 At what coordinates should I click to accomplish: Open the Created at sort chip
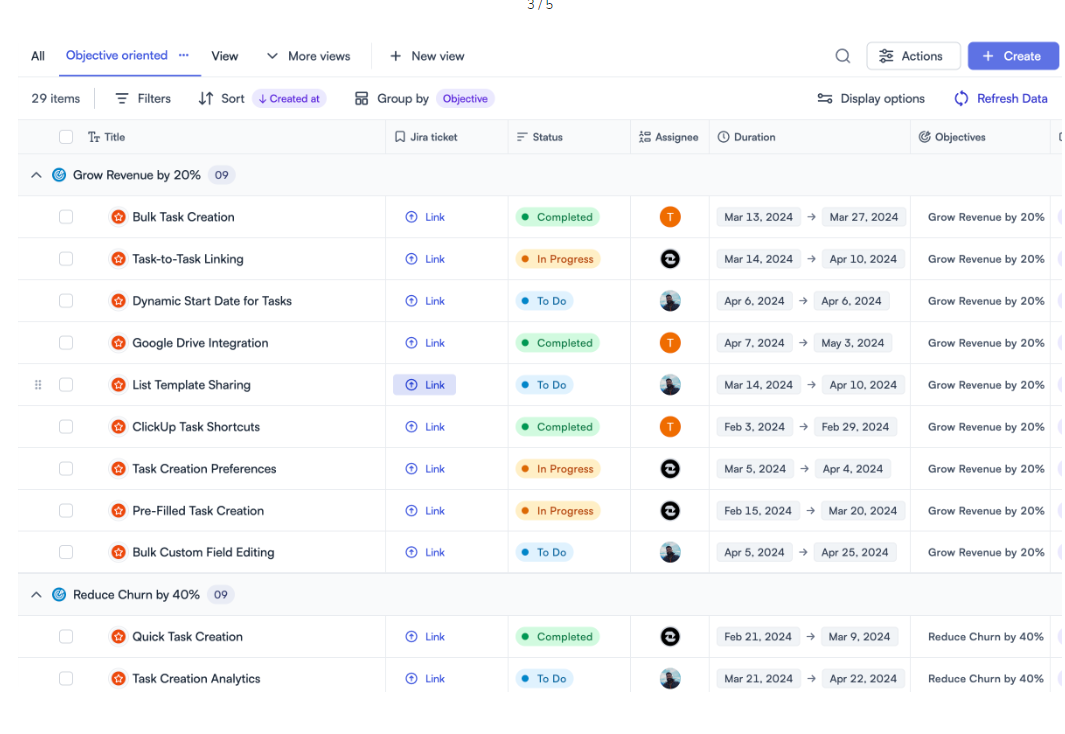(289, 98)
